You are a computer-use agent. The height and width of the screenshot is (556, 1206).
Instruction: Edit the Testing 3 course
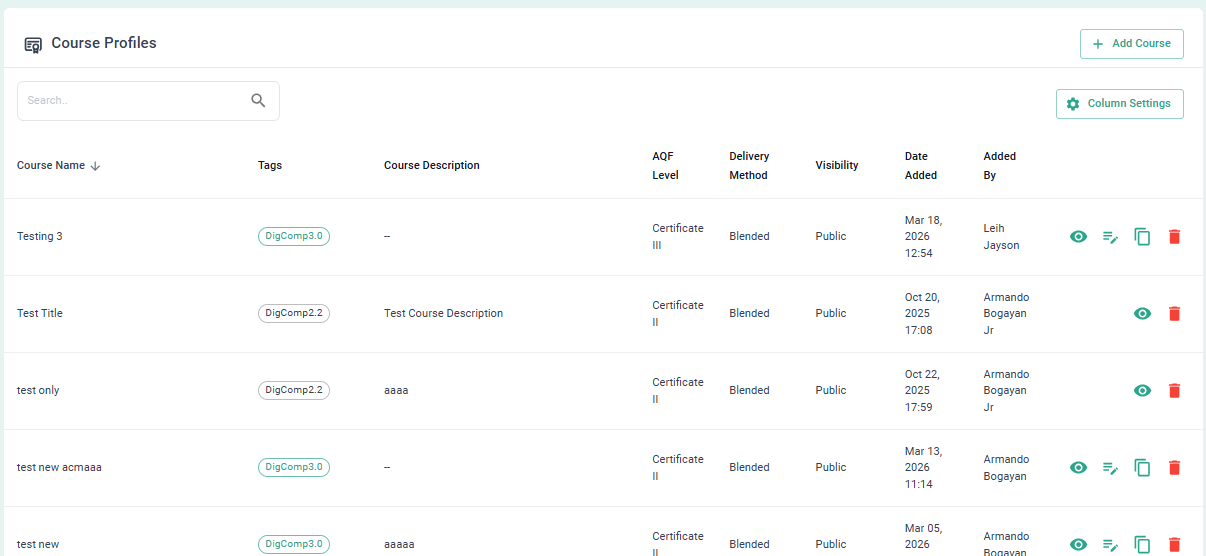click(x=1110, y=237)
